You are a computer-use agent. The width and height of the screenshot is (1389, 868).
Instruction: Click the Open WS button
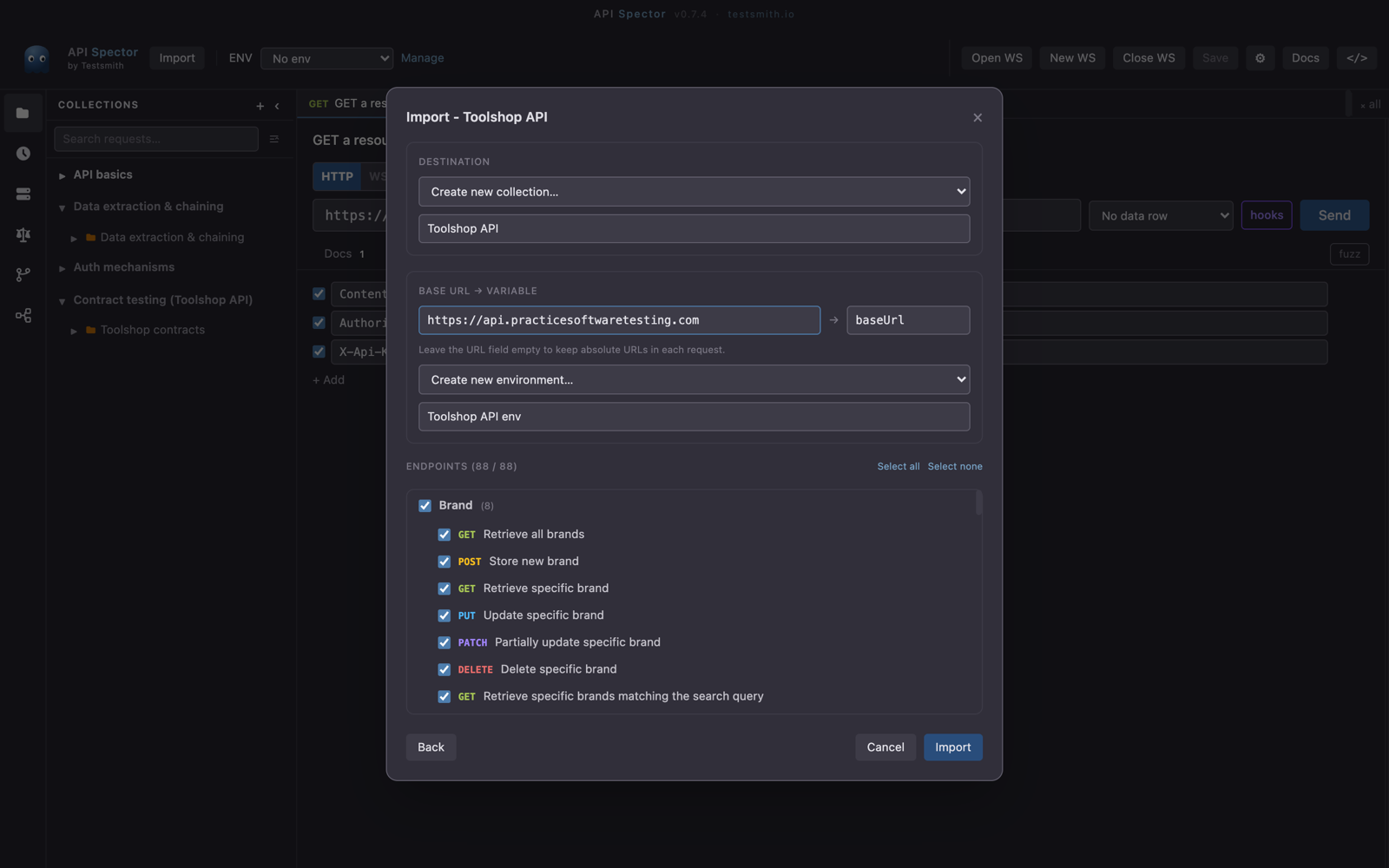[997, 58]
